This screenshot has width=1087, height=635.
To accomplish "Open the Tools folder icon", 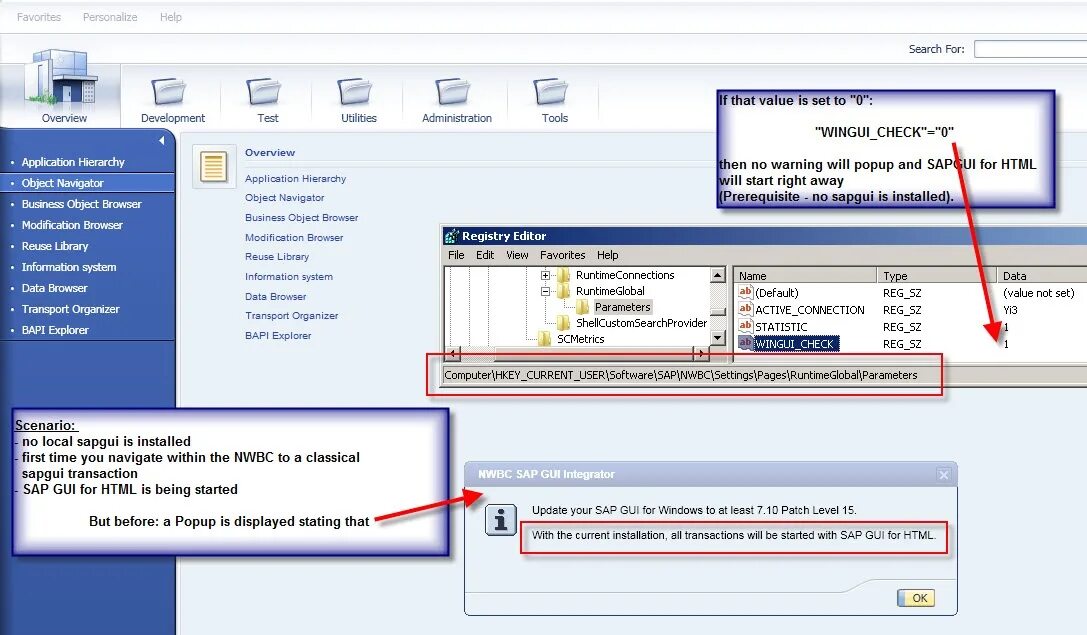I will click(551, 93).
